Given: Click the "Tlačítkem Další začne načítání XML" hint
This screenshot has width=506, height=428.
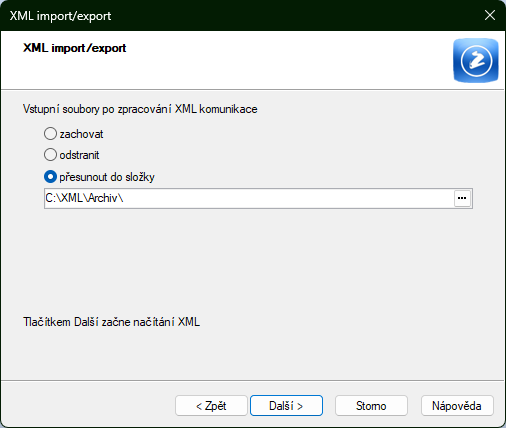Looking at the screenshot, I should (x=112, y=322).
